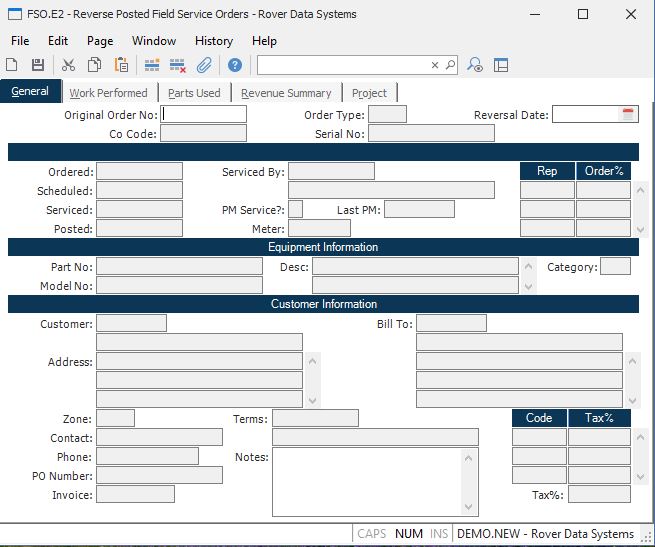Screen dimensions: 655x547
Task: Click the Save floppy disk icon
Action: click(37, 65)
